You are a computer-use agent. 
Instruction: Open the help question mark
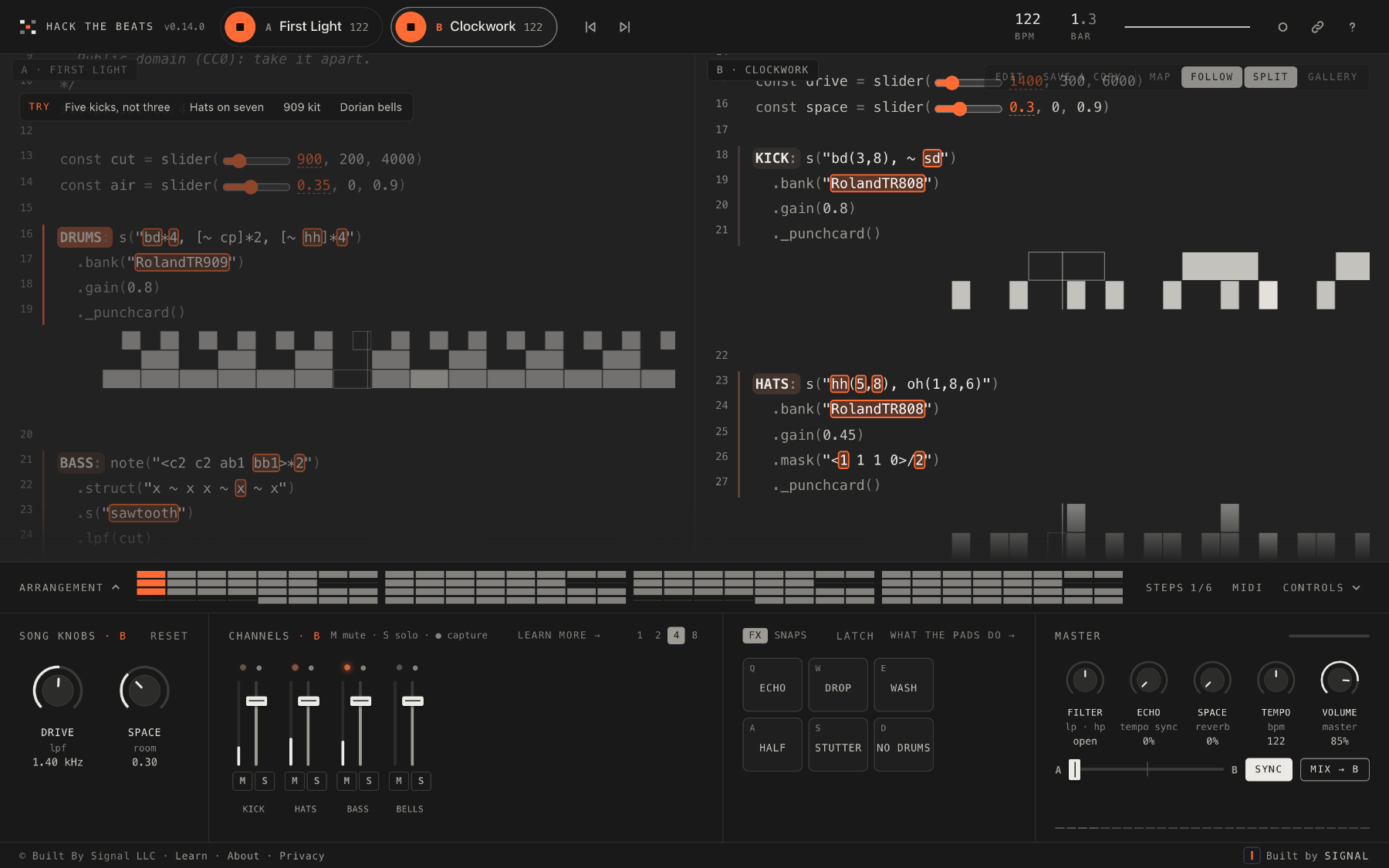click(x=1352, y=27)
